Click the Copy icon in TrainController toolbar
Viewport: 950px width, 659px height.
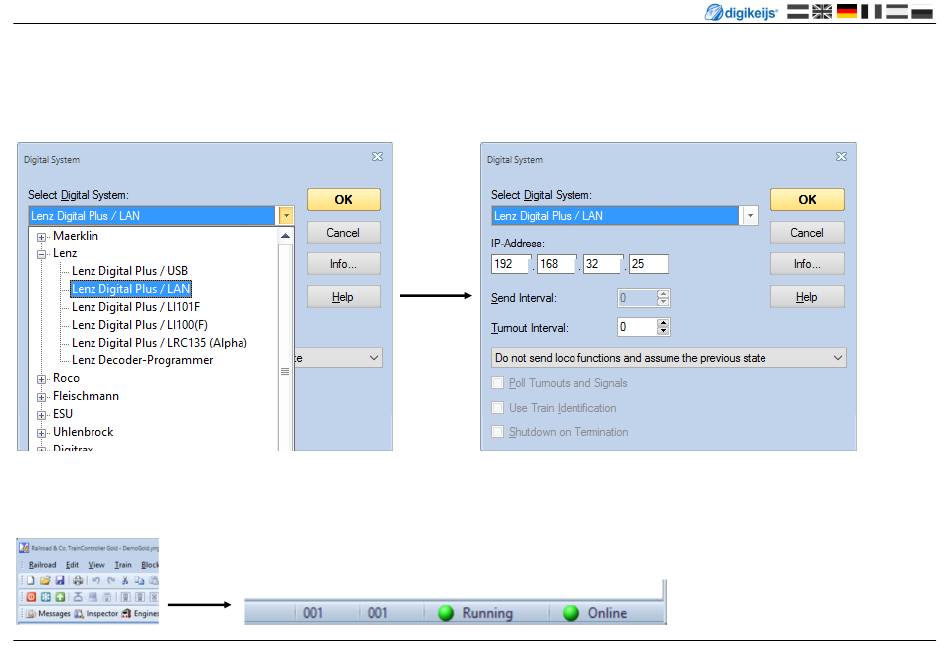click(139, 580)
